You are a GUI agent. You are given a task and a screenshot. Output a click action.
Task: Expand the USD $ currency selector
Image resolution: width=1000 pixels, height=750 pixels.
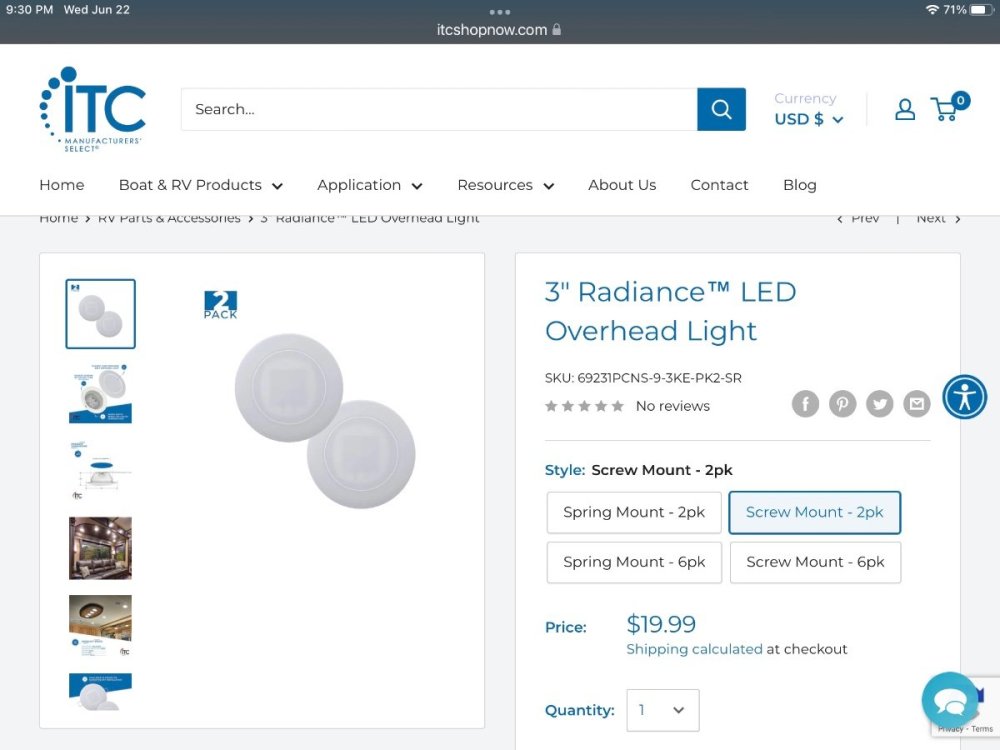808,119
